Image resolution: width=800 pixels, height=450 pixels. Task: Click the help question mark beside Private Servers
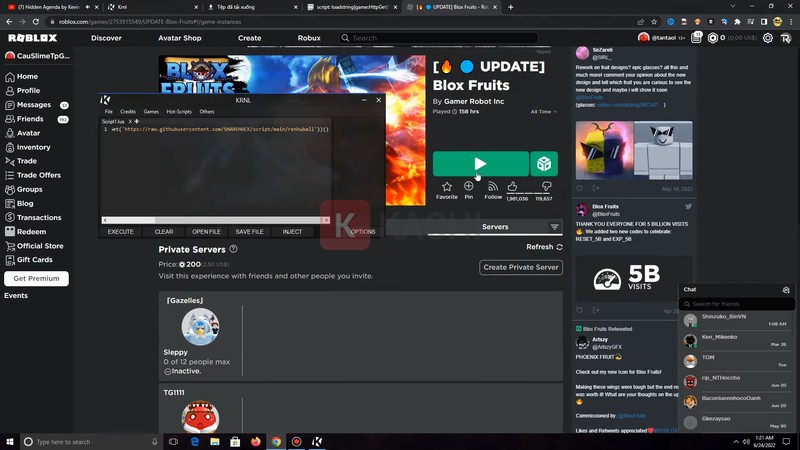233,249
